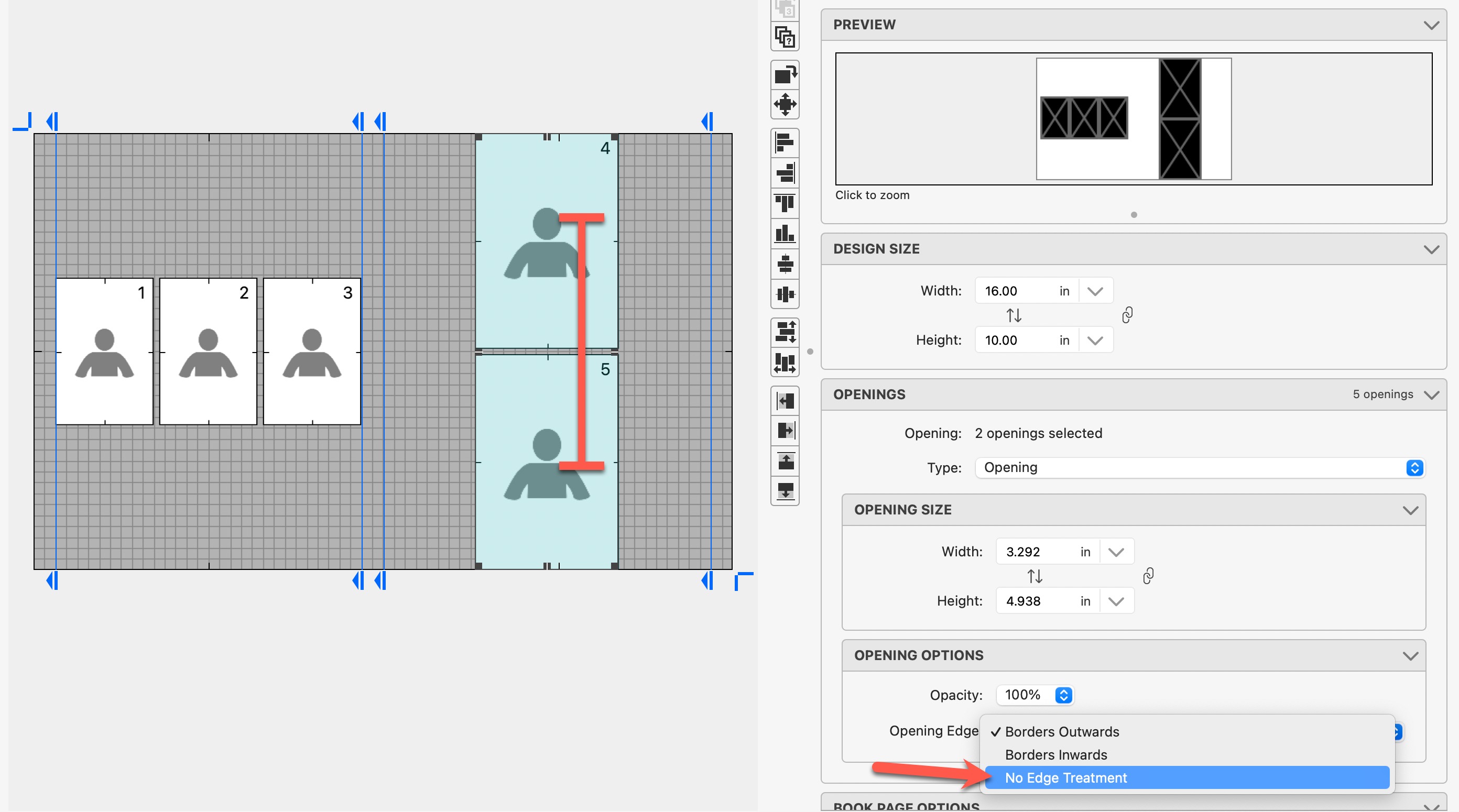Swap design width and height
The width and height of the screenshot is (1459, 812).
click(x=1014, y=315)
